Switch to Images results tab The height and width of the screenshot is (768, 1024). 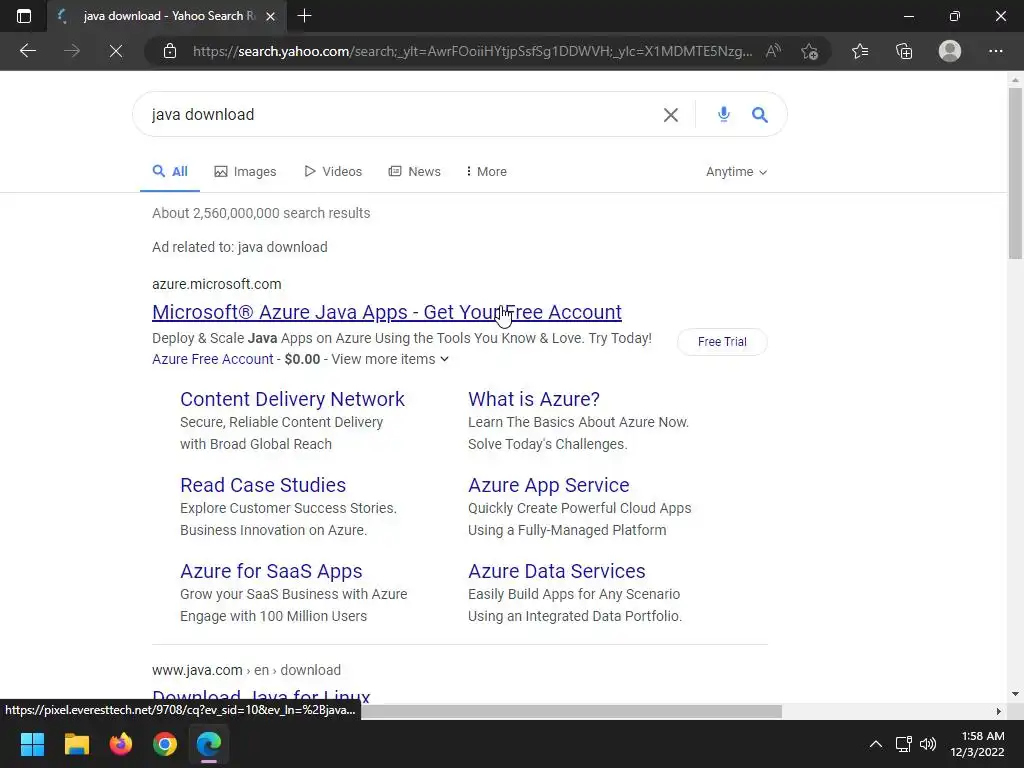click(x=246, y=172)
